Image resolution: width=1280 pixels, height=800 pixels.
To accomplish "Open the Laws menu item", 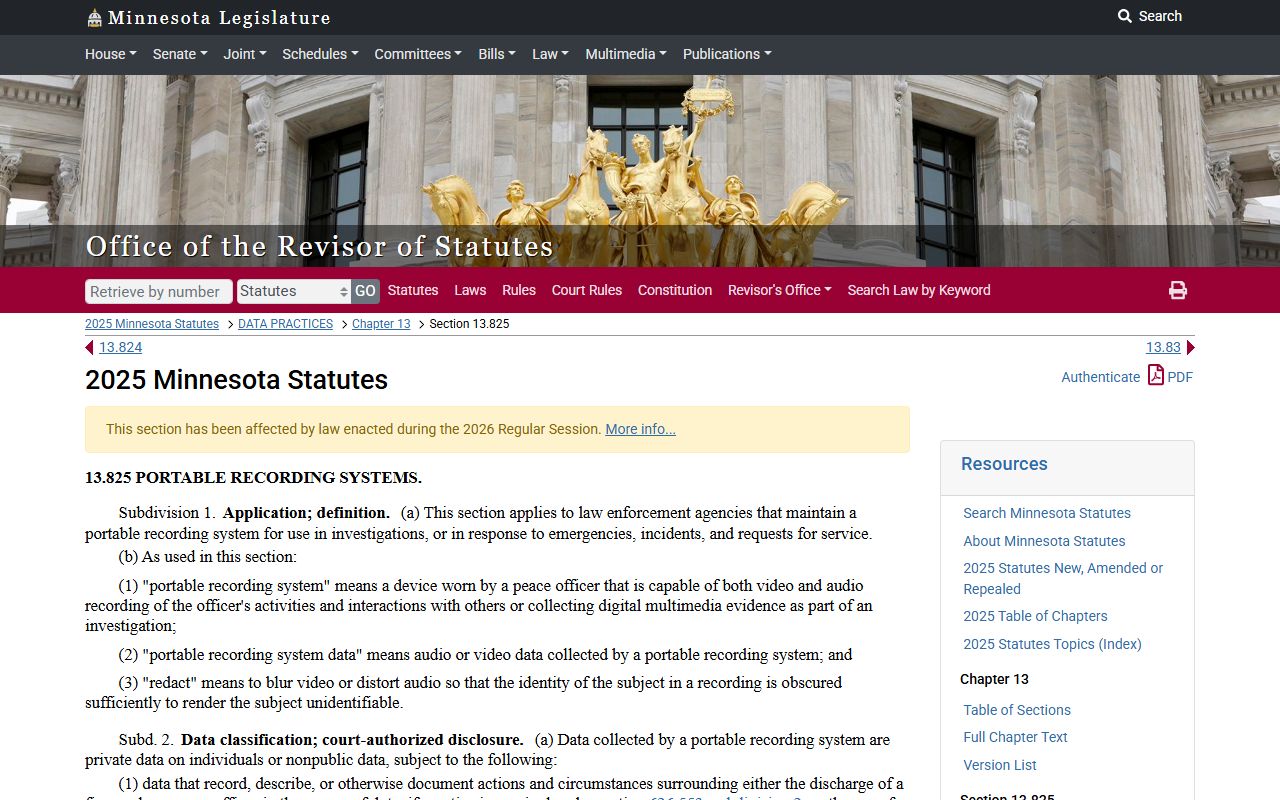I will (470, 290).
